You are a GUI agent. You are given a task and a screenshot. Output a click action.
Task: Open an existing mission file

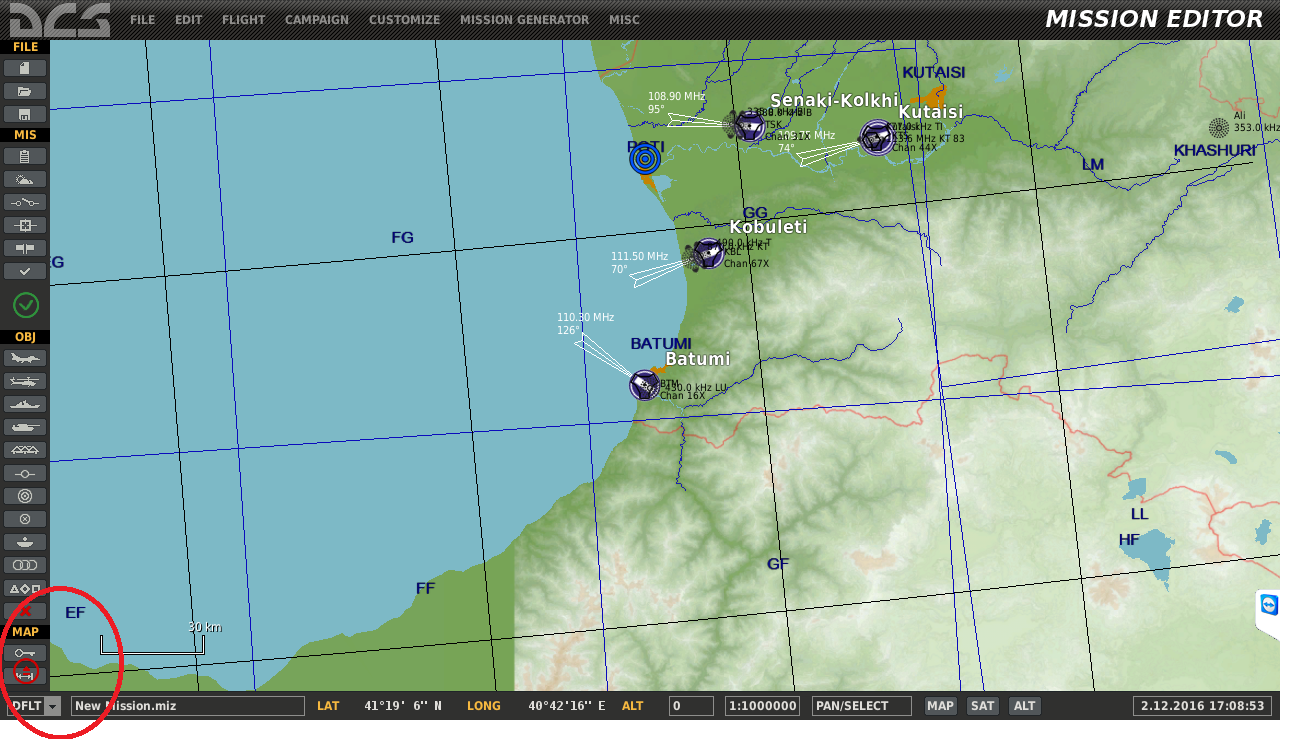(x=25, y=91)
